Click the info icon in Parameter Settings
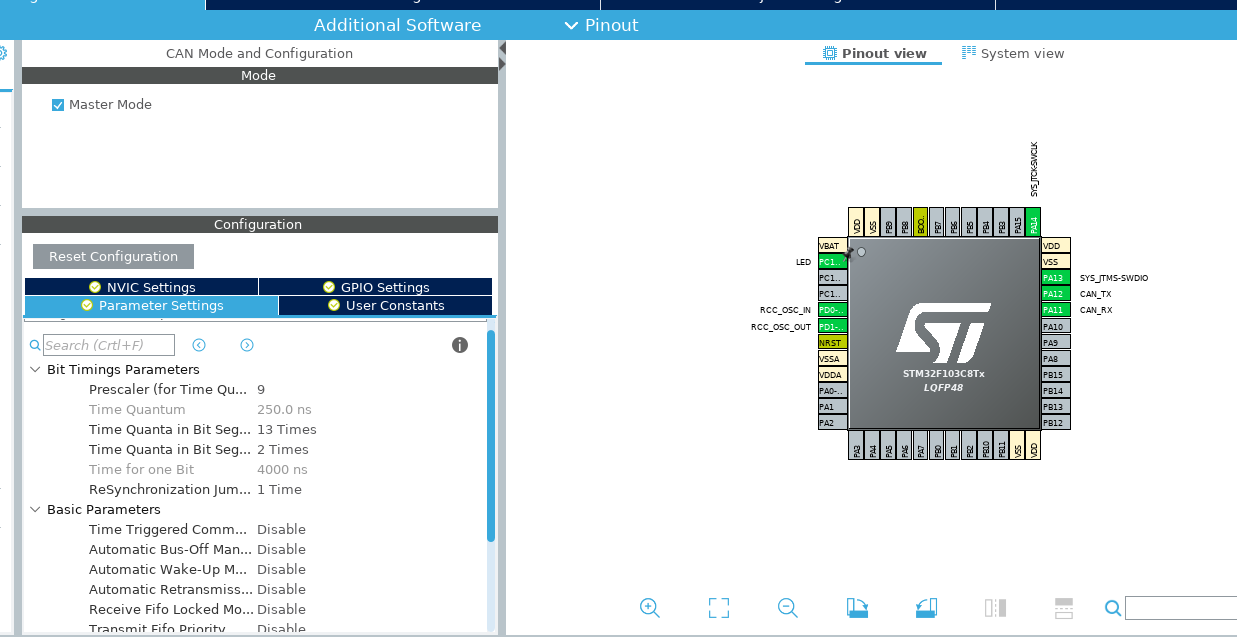This screenshot has height=637, width=1237. 460,345
